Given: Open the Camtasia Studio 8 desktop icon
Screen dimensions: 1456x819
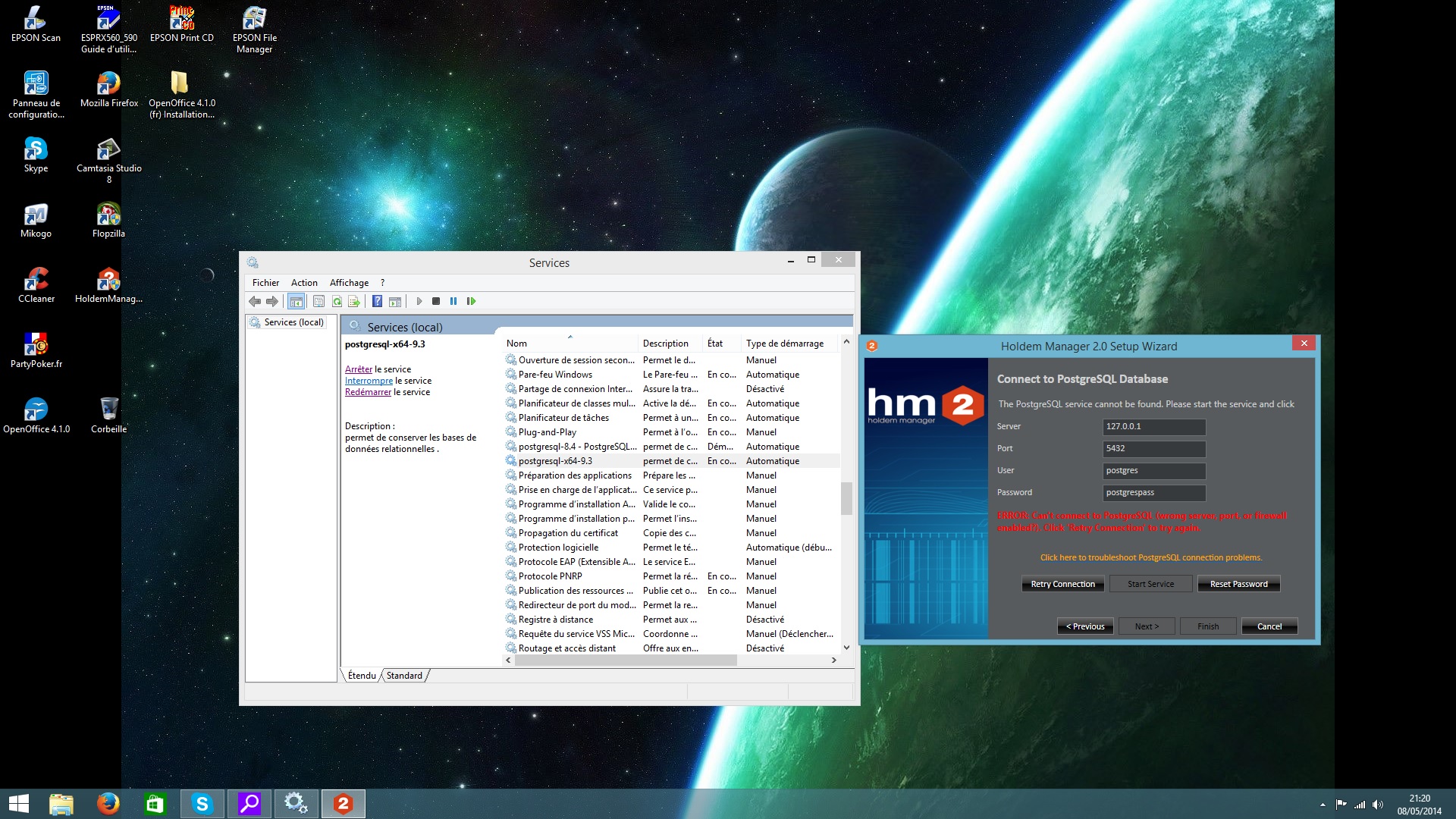Looking at the screenshot, I should (108, 160).
